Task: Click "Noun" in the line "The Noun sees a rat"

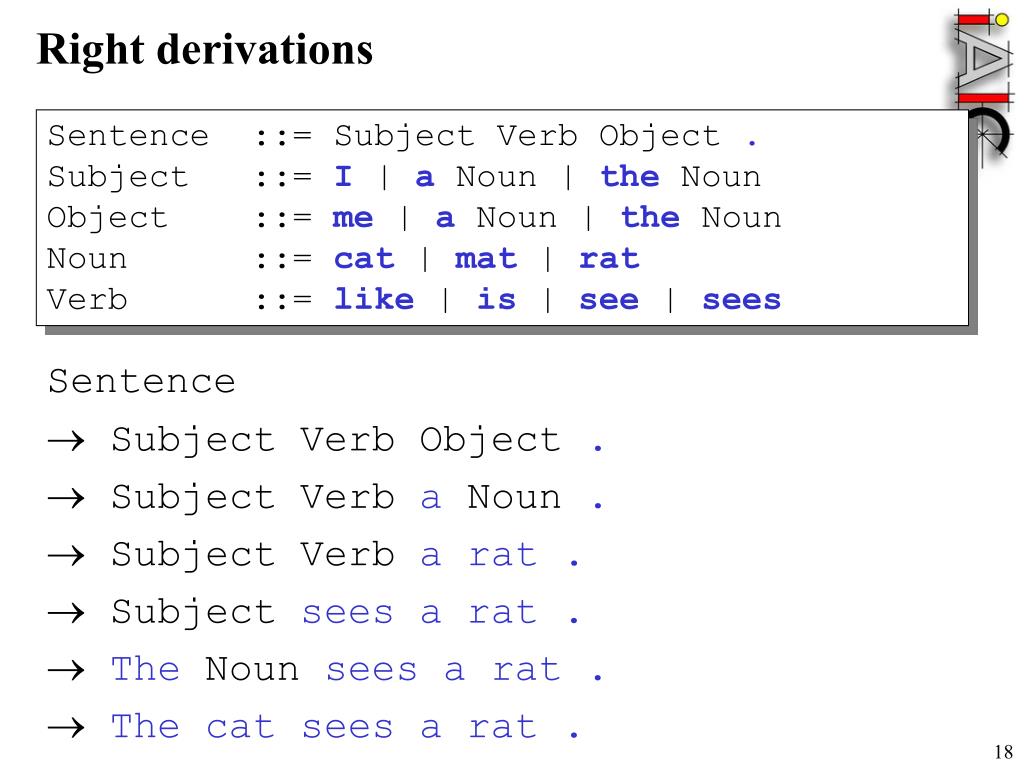Action: pyautogui.click(x=252, y=669)
